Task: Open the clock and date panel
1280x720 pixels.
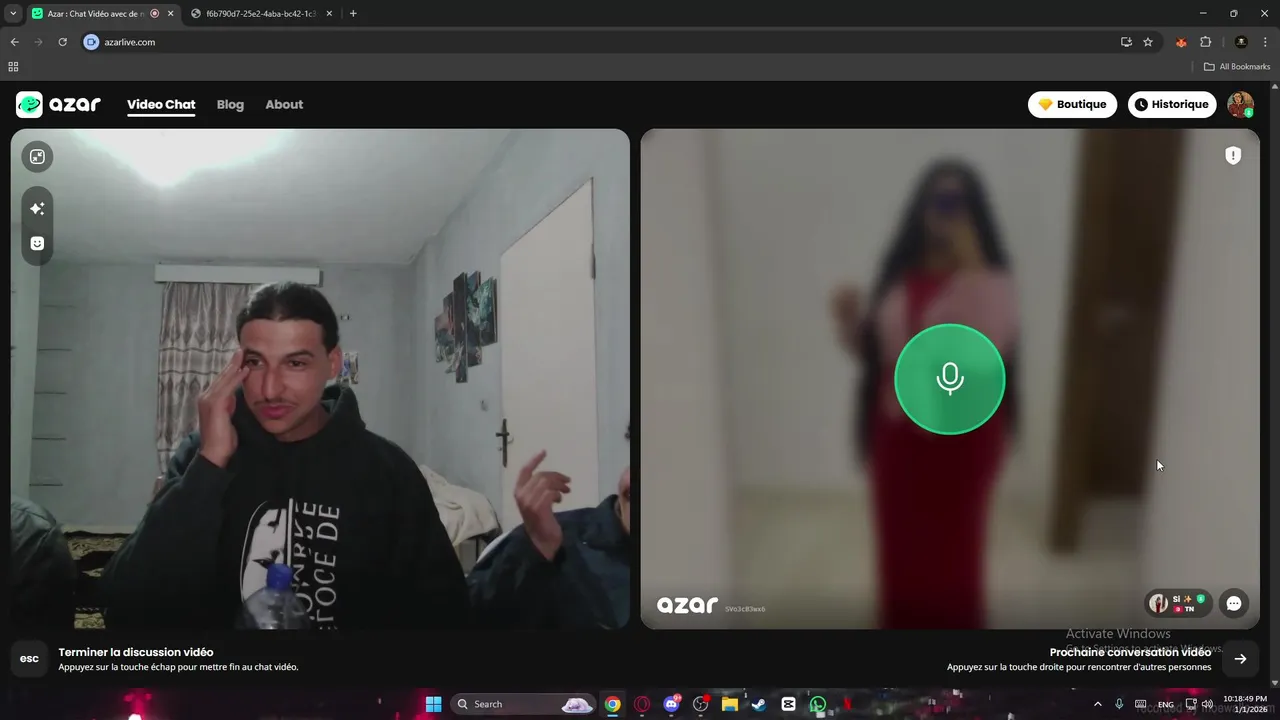Action: [1245, 704]
